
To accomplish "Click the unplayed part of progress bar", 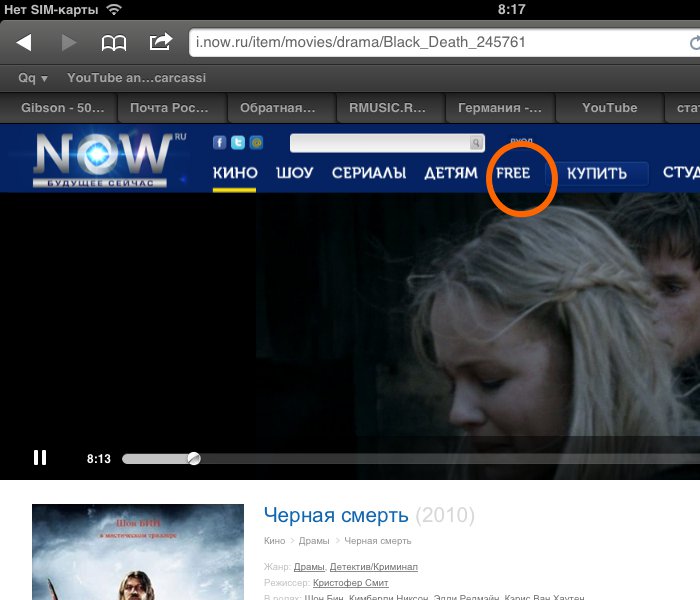I will pyautogui.click(x=450, y=458).
